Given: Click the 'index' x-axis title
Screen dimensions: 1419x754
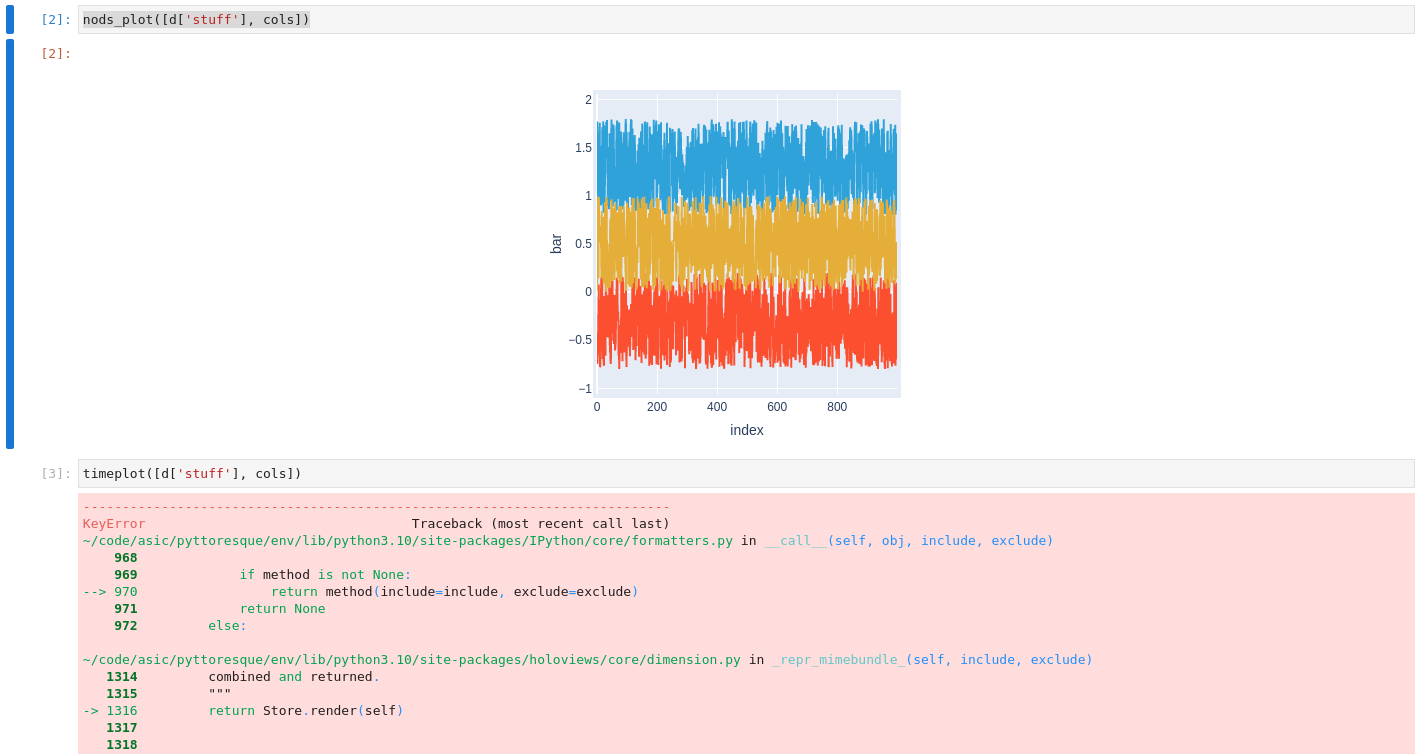Looking at the screenshot, I should 747,430.
